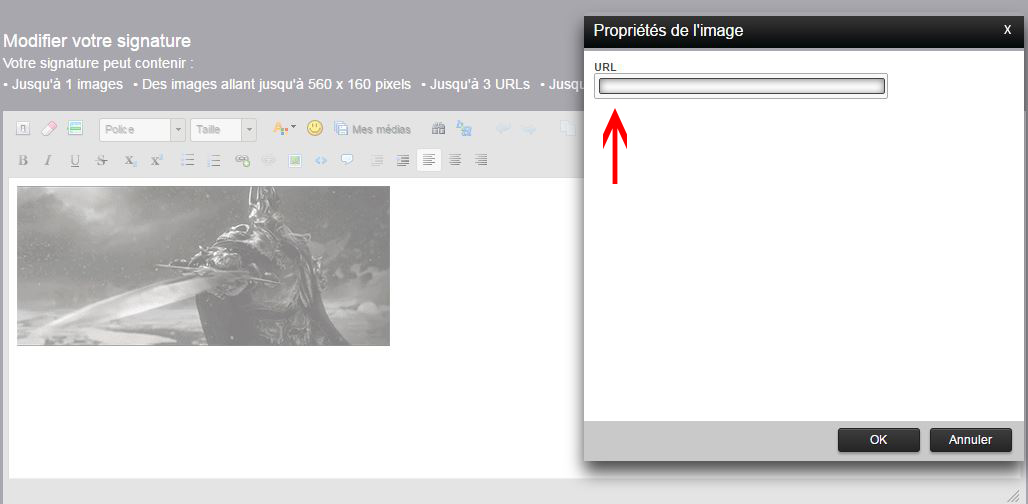Insert a numbered list
The image size is (1028, 504).
pyautogui.click(x=214, y=160)
